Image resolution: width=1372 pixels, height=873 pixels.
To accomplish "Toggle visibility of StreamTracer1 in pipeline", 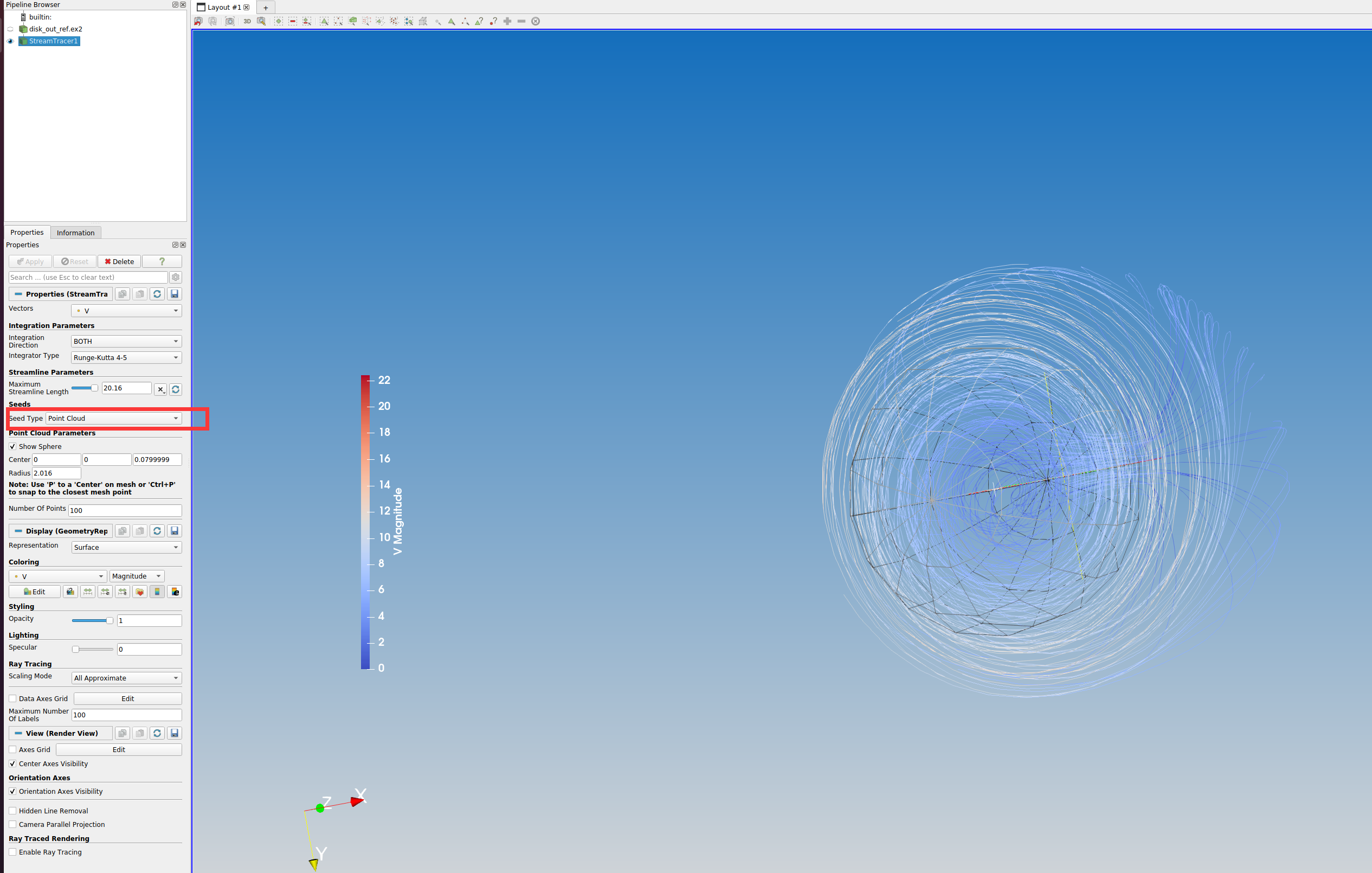I will pyautogui.click(x=10, y=41).
